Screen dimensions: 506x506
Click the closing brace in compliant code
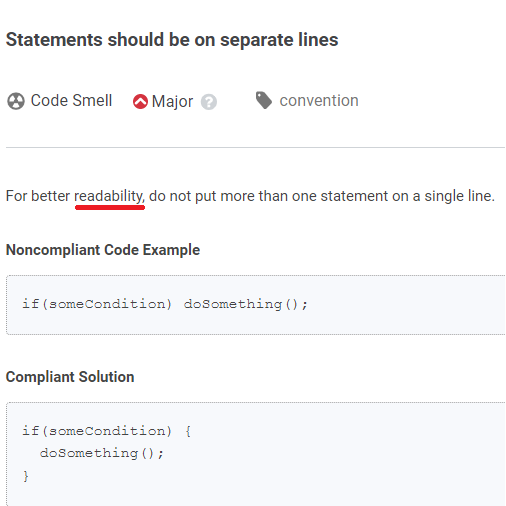pyautogui.click(x=26, y=476)
